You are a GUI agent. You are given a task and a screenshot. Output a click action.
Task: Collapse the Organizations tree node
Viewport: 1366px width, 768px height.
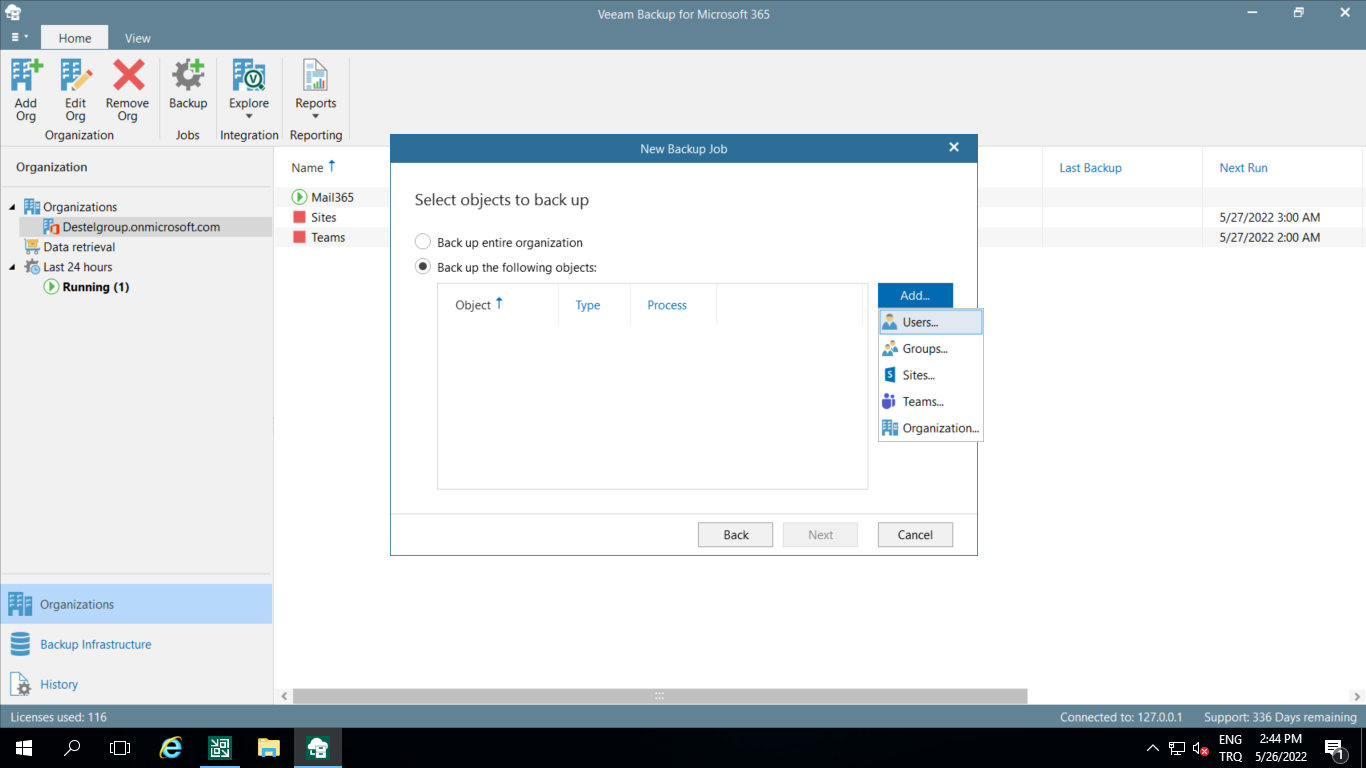[x=12, y=207]
